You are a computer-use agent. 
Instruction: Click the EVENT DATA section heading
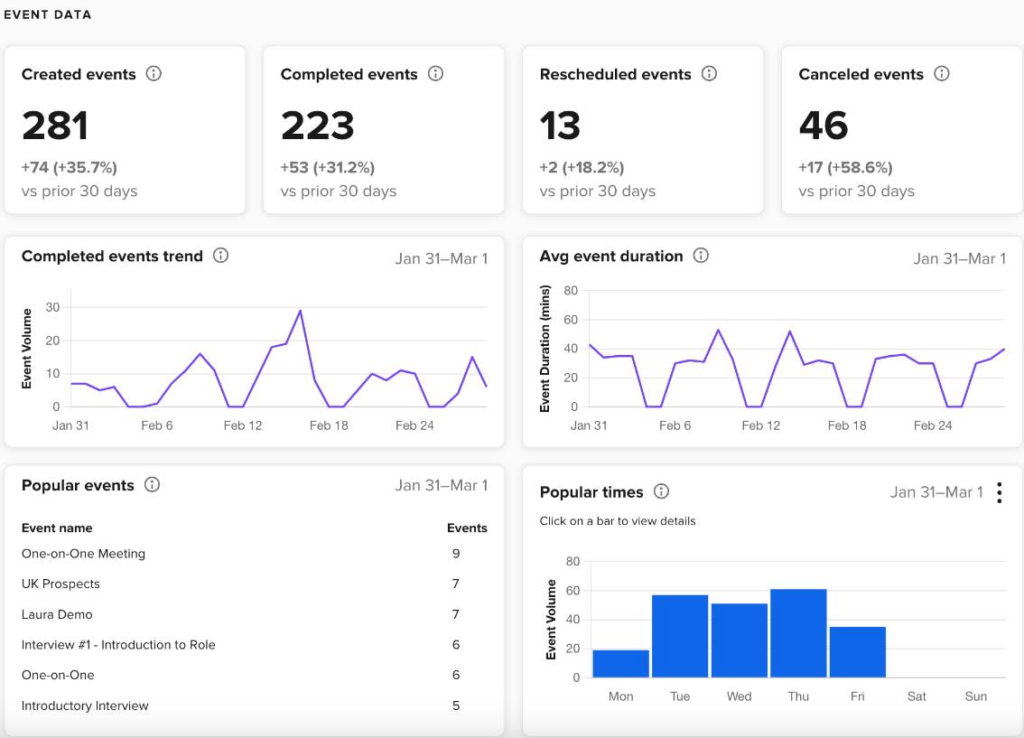48,14
